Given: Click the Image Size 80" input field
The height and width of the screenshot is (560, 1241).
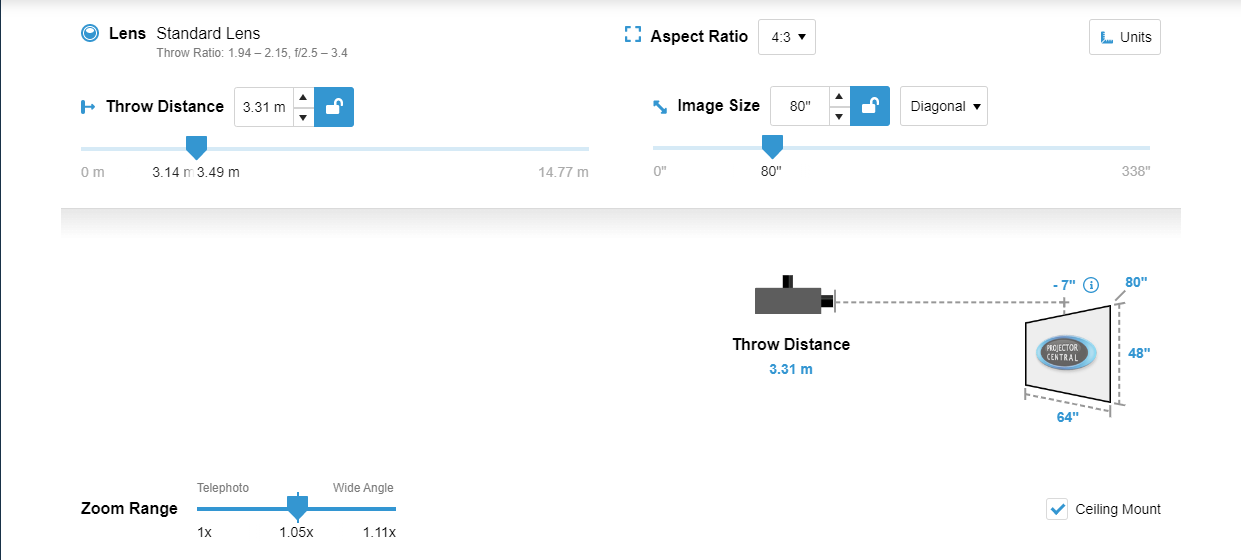Looking at the screenshot, I should click(x=799, y=106).
